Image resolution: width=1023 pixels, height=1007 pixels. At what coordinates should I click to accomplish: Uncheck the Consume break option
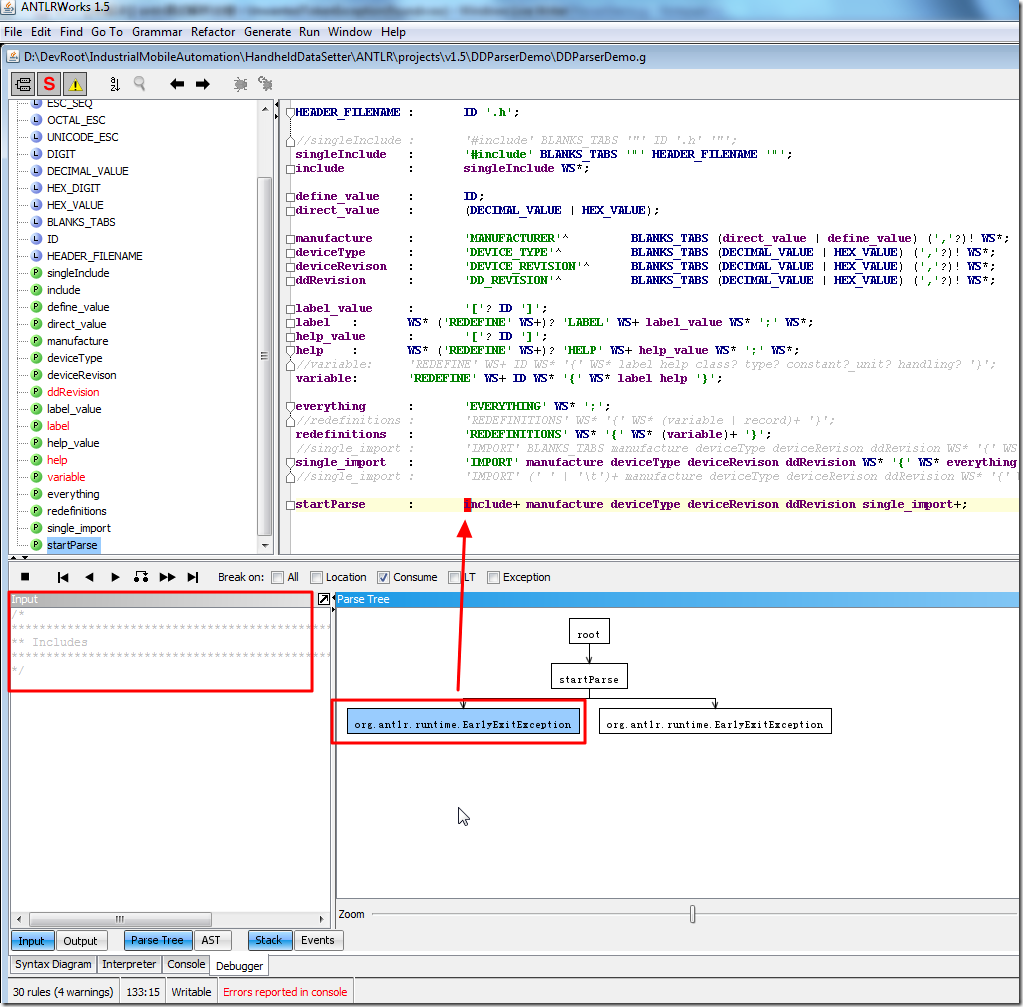coord(383,577)
